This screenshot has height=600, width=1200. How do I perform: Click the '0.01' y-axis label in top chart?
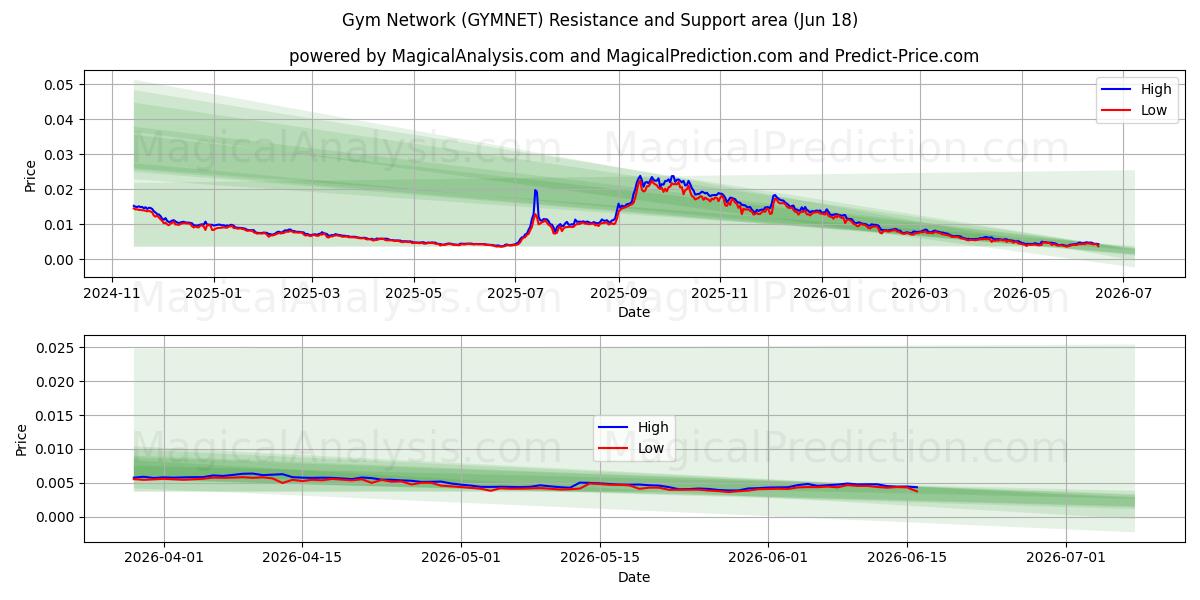pos(60,225)
